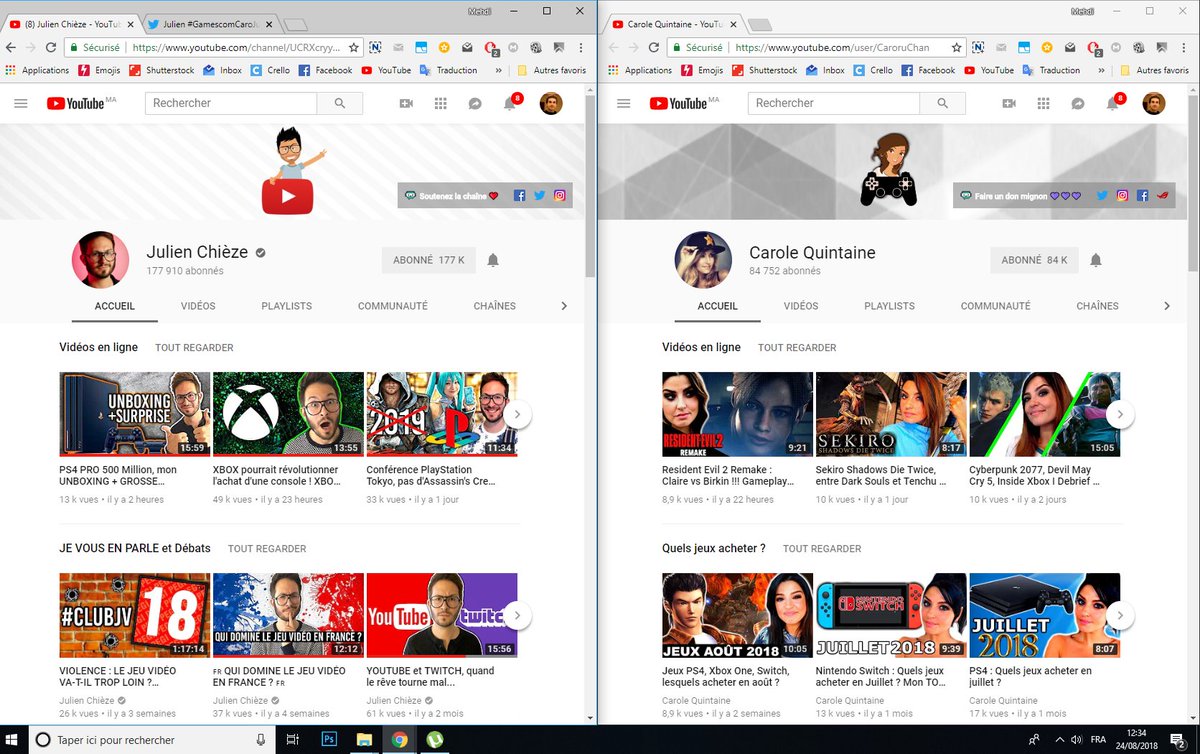The width and height of the screenshot is (1200, 754).
Task: Open messages icon in left window
Action: [475, 103]
